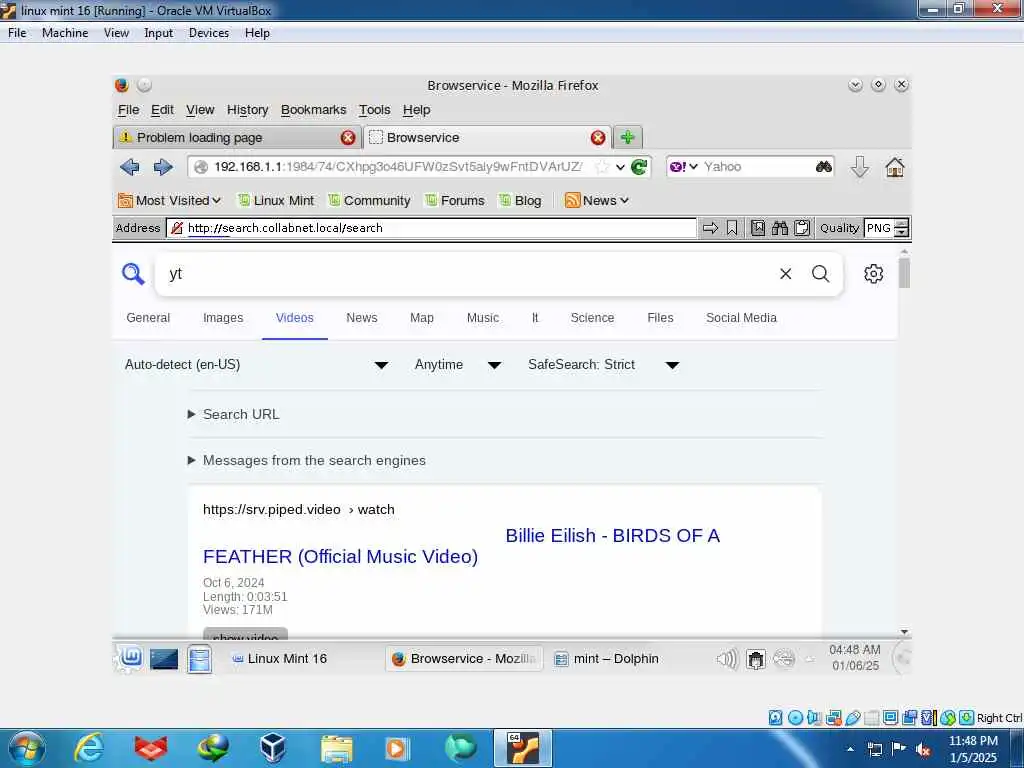The height and width of the screenshot is (768, 1024).
Task: Open Most Visited bookmarks dropdown
Action: pyautogui.click(x=169, y=200)
